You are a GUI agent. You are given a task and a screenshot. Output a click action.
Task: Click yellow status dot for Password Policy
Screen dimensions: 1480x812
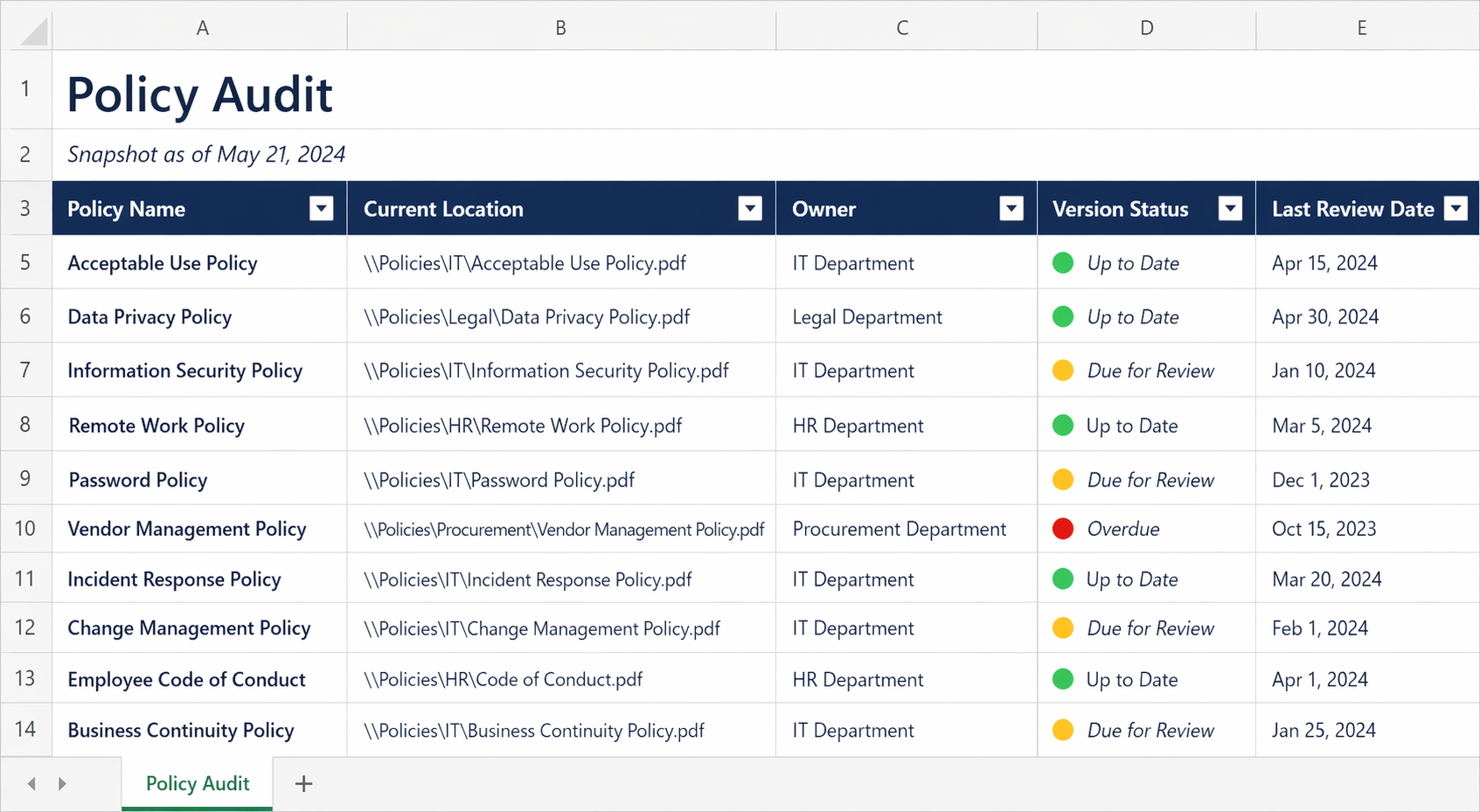point(1063,480)
